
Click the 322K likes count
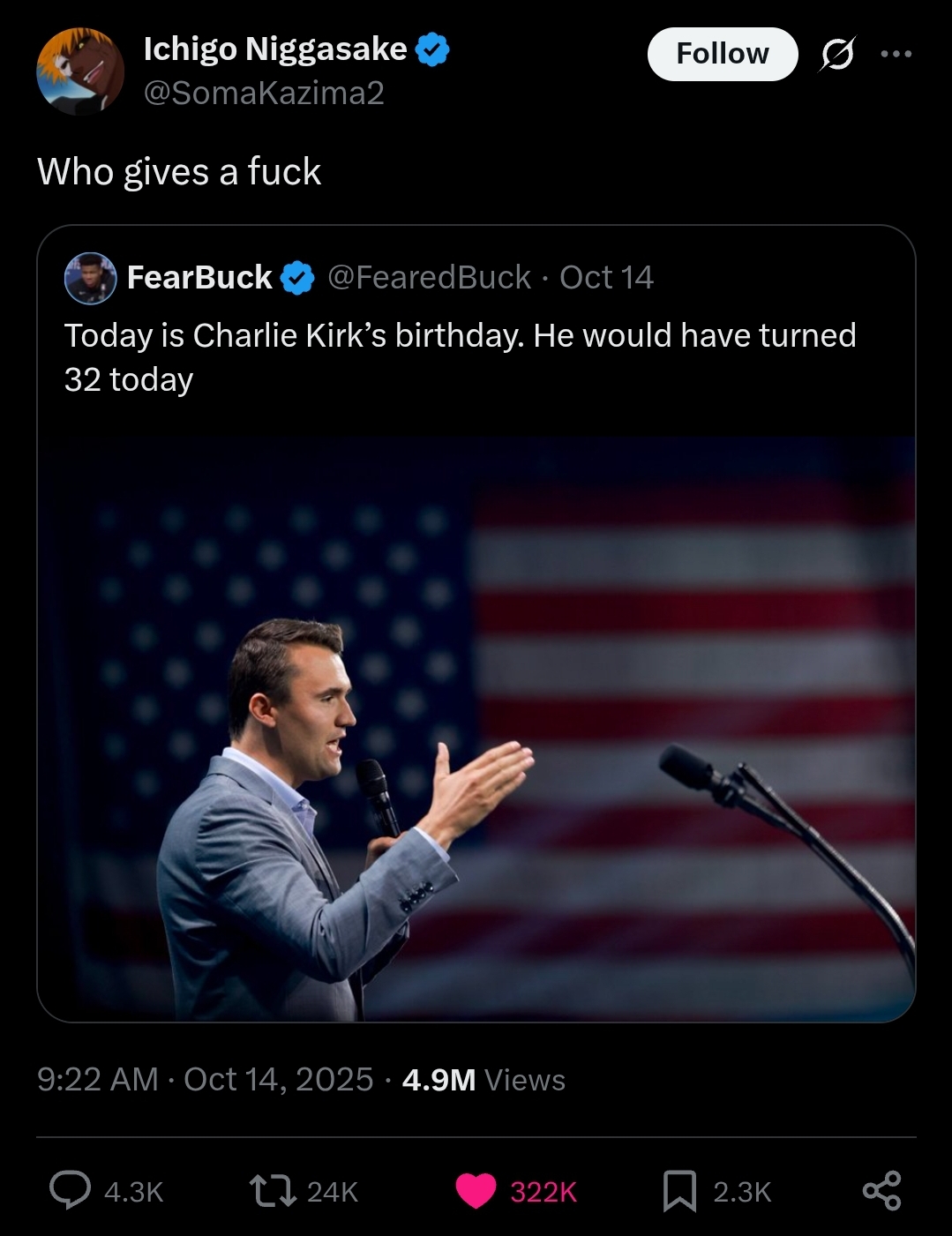click(543, 1192)
